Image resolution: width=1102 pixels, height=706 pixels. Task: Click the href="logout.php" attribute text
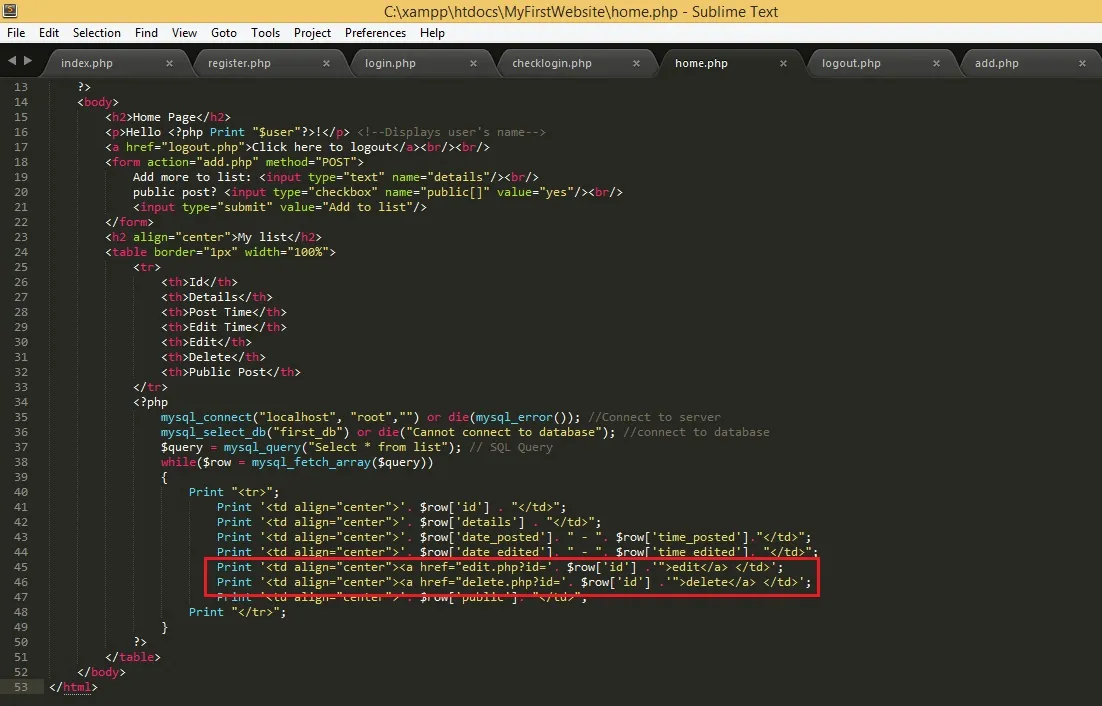click(185, 148)
